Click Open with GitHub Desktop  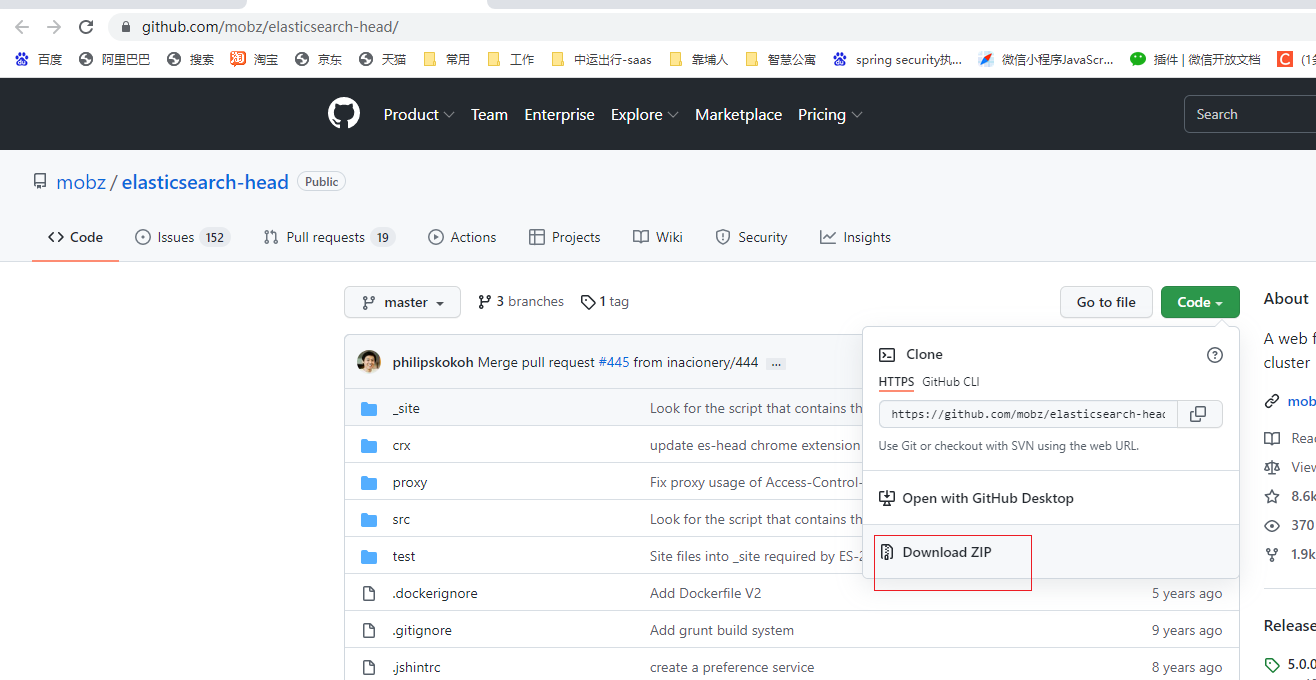point(976,498)
